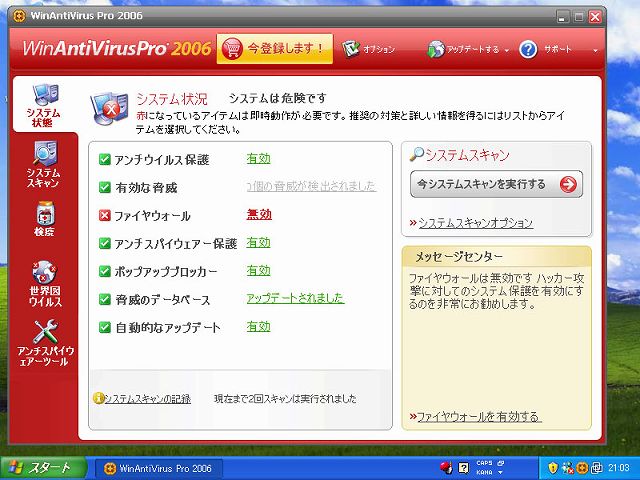Open the システムスキャンオプション link
Image resolution: width=640 pixels, height=480 pixels.
pyautogui.click(x=476, y=223)
